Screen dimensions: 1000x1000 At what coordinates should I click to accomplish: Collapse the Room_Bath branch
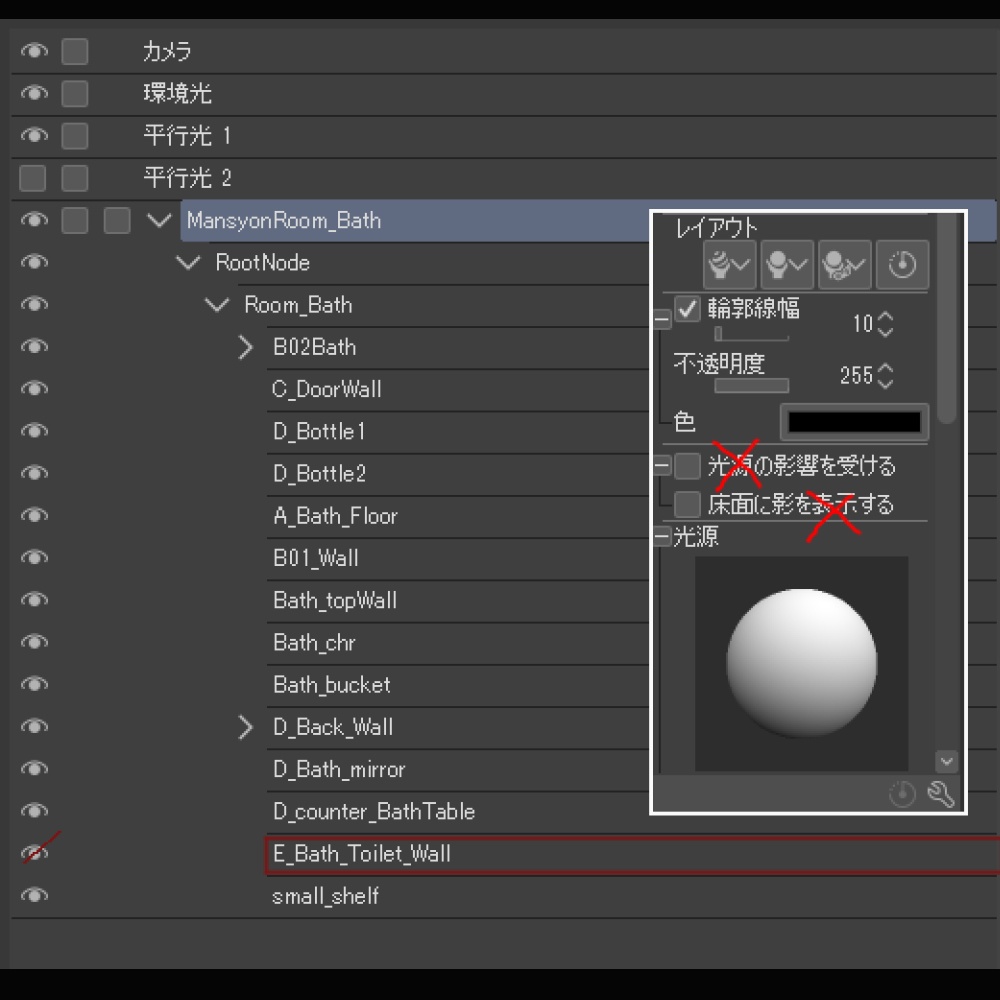pyautogui.click(x=217, y=305)
